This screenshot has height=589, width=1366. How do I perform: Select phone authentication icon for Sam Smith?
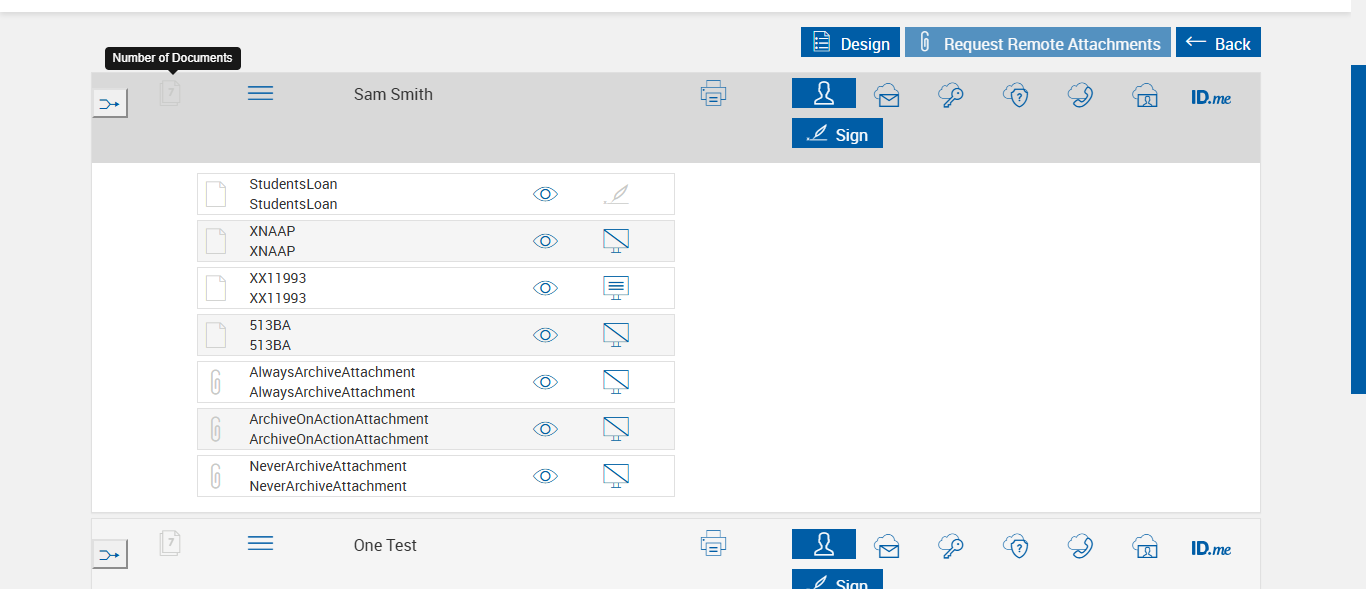[x=1080, y=95]
